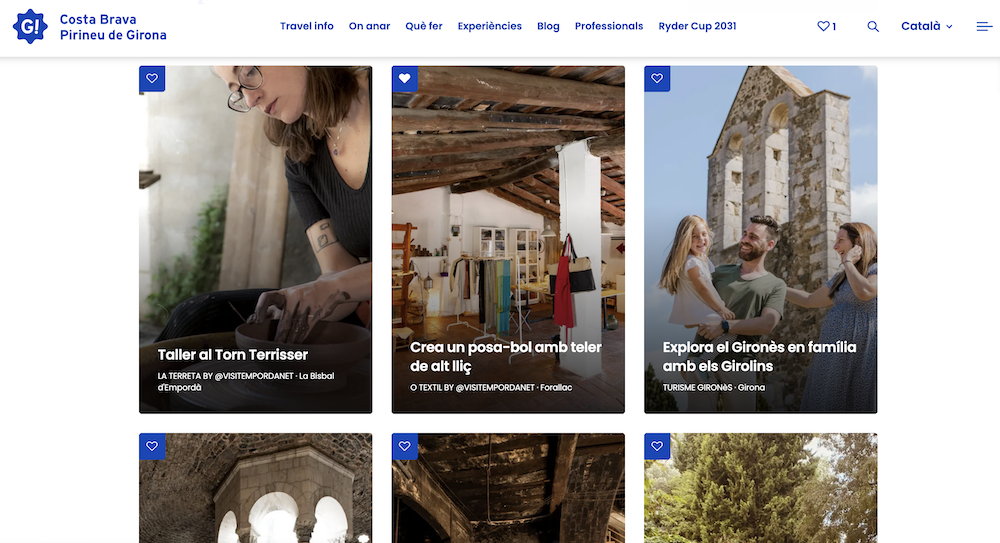Open the Travel info menu

point(307,26)
